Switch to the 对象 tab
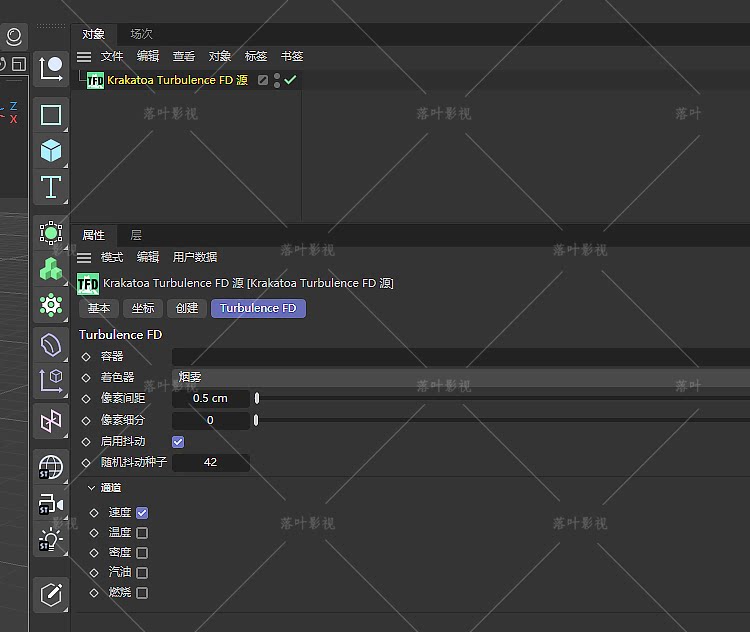750x632 pixels. 93,34
